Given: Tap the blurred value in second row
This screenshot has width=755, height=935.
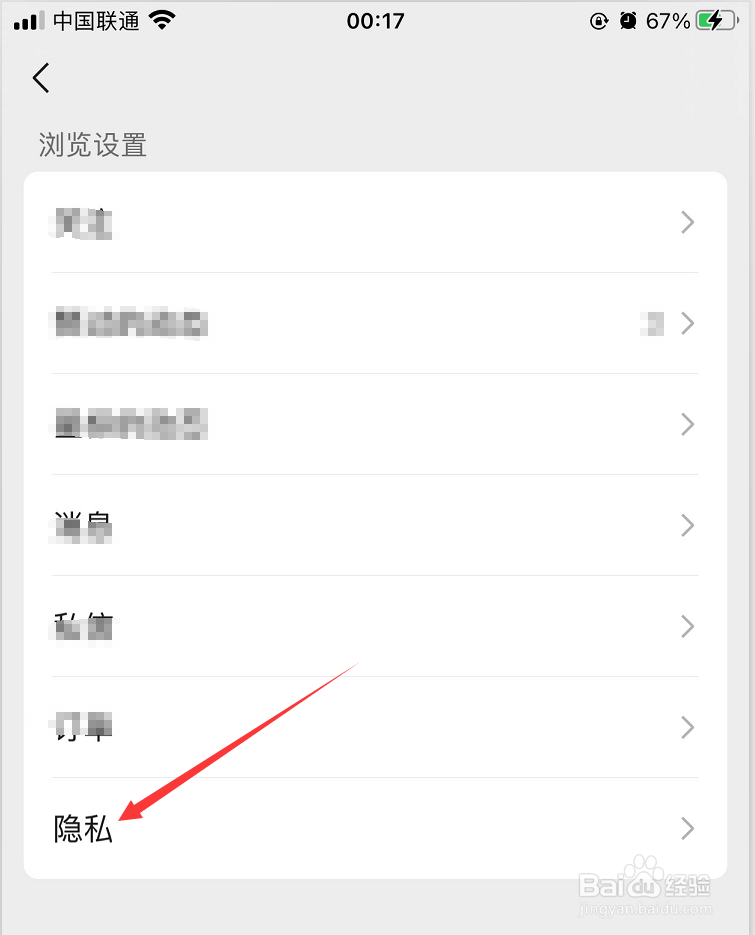Looking at the screenshot, I should (652, 323).
